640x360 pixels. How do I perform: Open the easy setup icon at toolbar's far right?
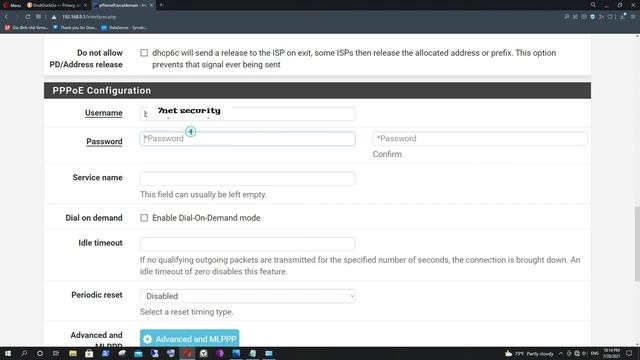[633, 17]
